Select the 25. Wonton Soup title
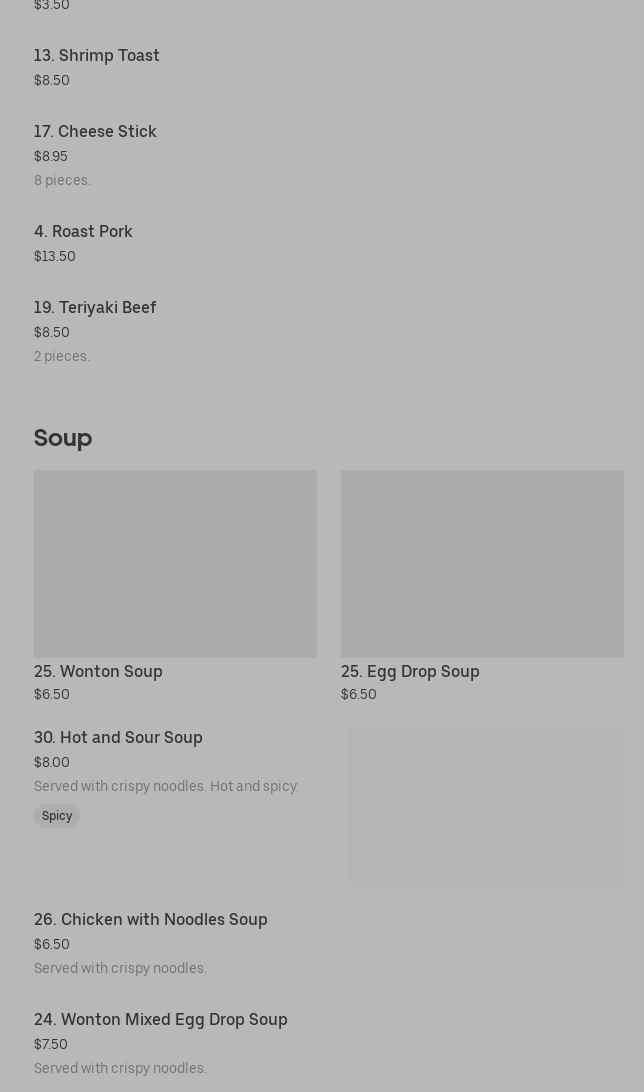 (98, 671)
